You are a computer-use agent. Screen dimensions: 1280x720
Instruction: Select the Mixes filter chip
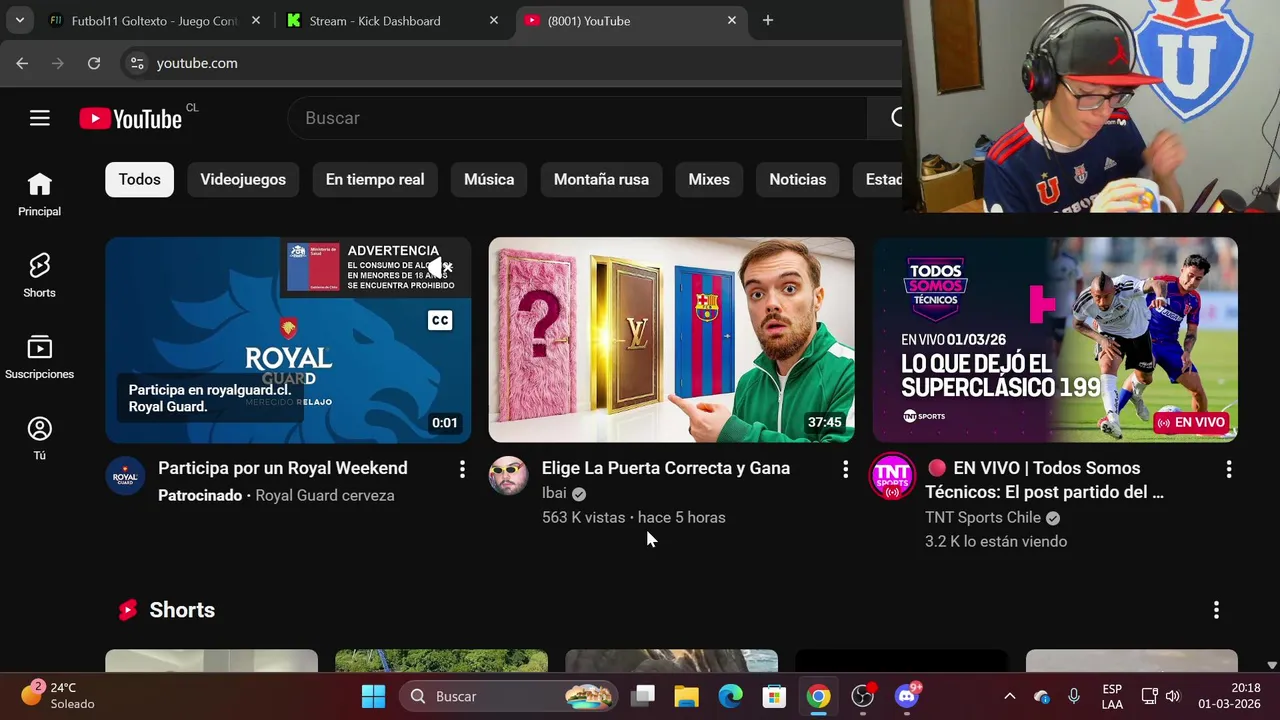click(x=709, y=180)
